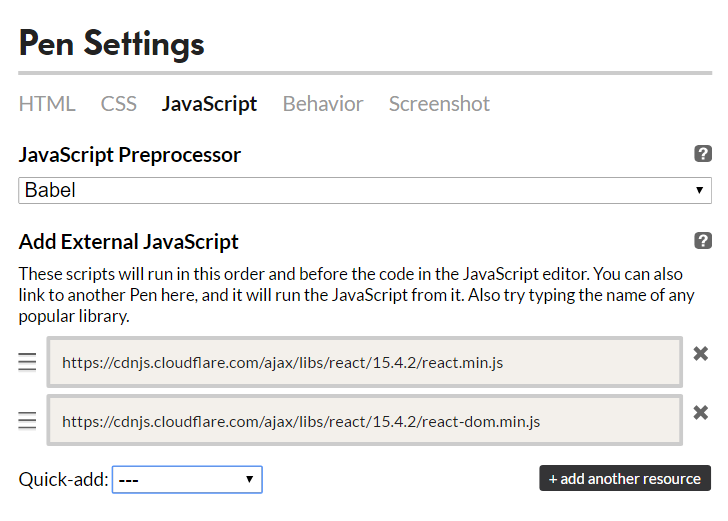Screen dimensions: 728x521
Task: Focus the react-dom.min.js URL field
Action: (364, 421)
